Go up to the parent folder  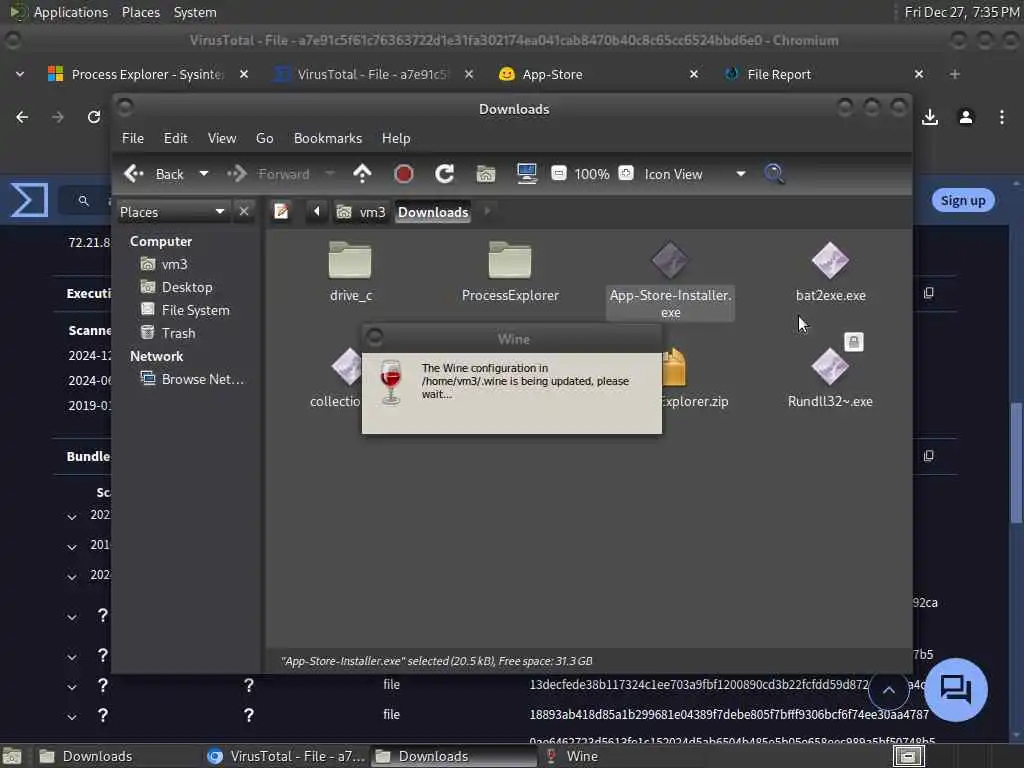[x=362, y=174]
